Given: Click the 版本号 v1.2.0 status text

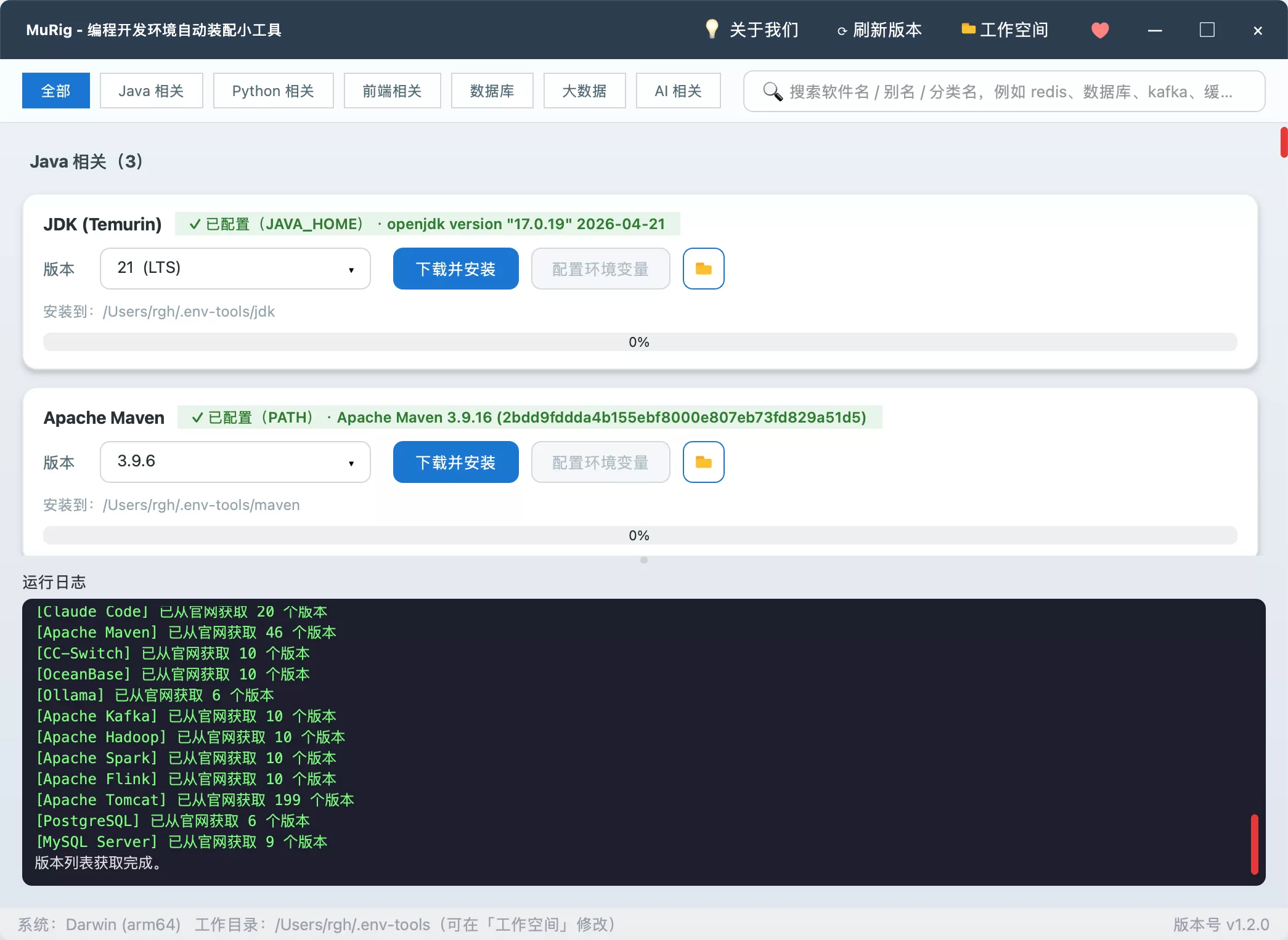Looking at the screenshot, I should pos(1221,924).
